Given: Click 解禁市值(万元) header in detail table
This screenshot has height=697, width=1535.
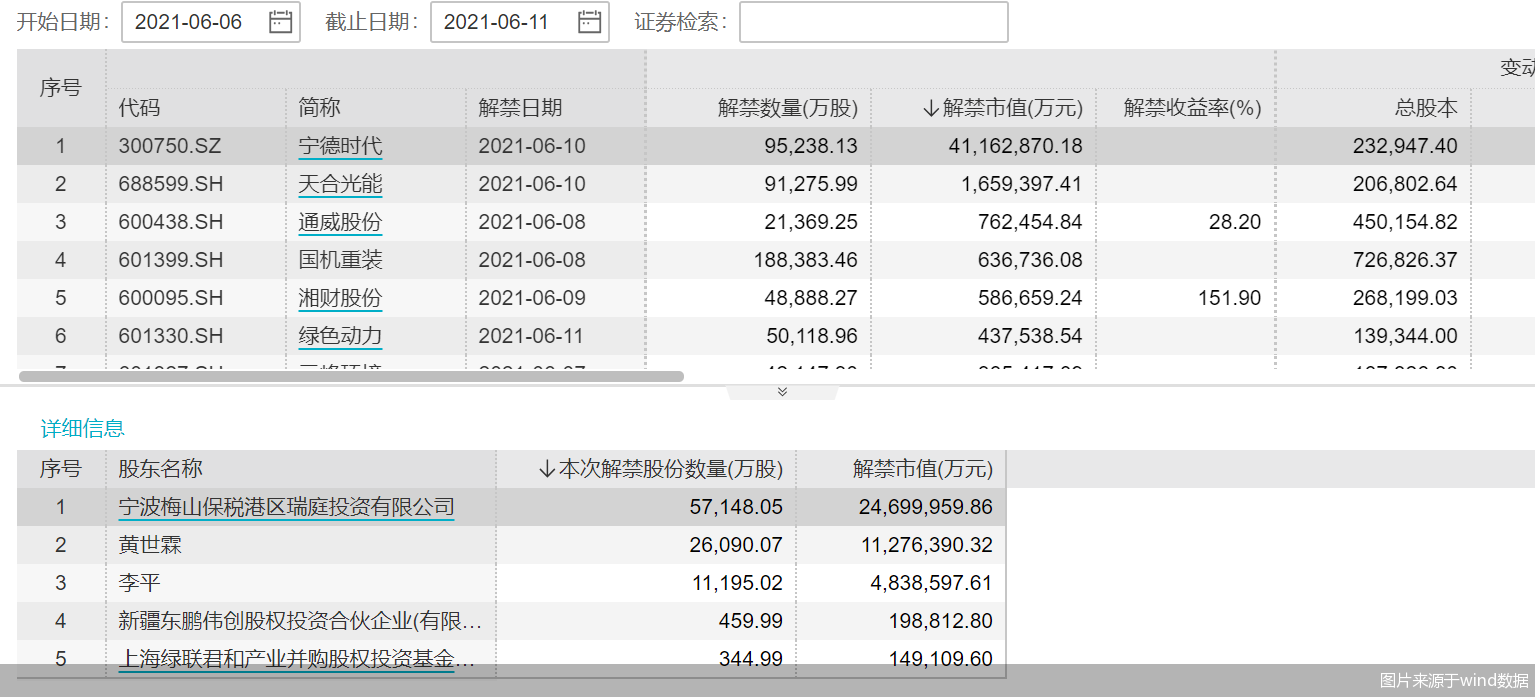Looking at the screenshot, I should pos(923,469).
